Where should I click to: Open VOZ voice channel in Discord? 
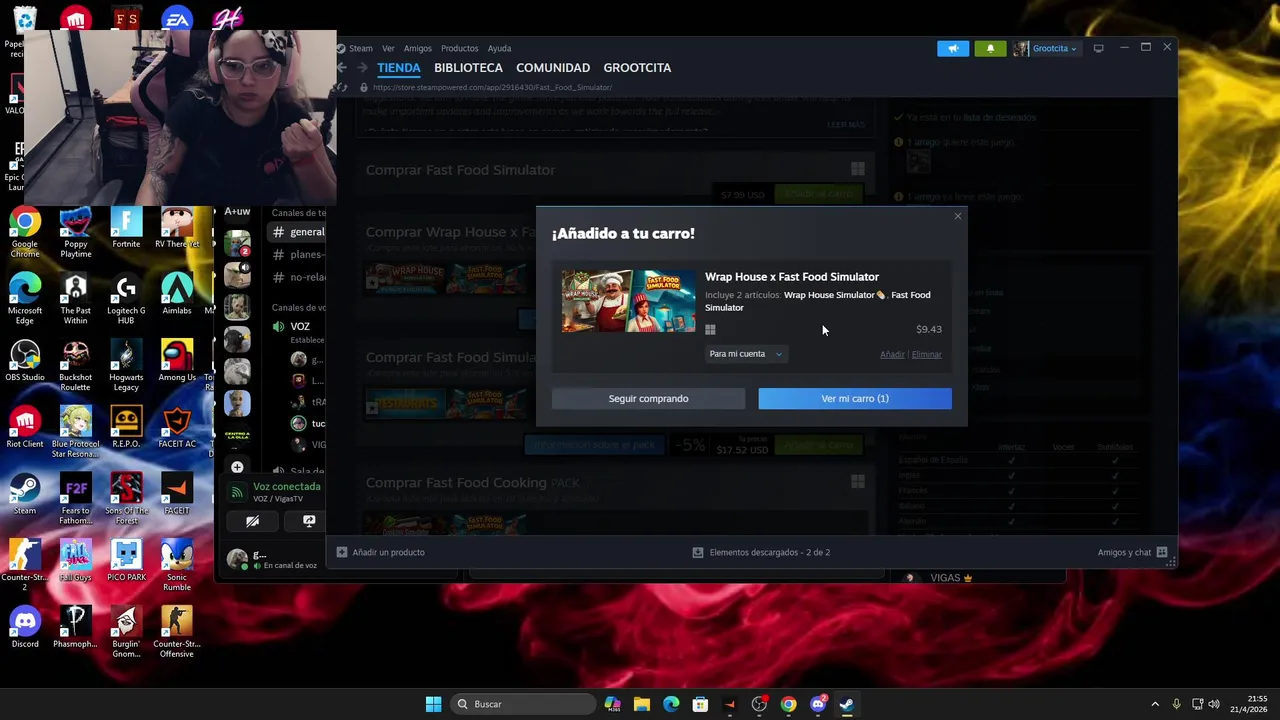point(298,327)
